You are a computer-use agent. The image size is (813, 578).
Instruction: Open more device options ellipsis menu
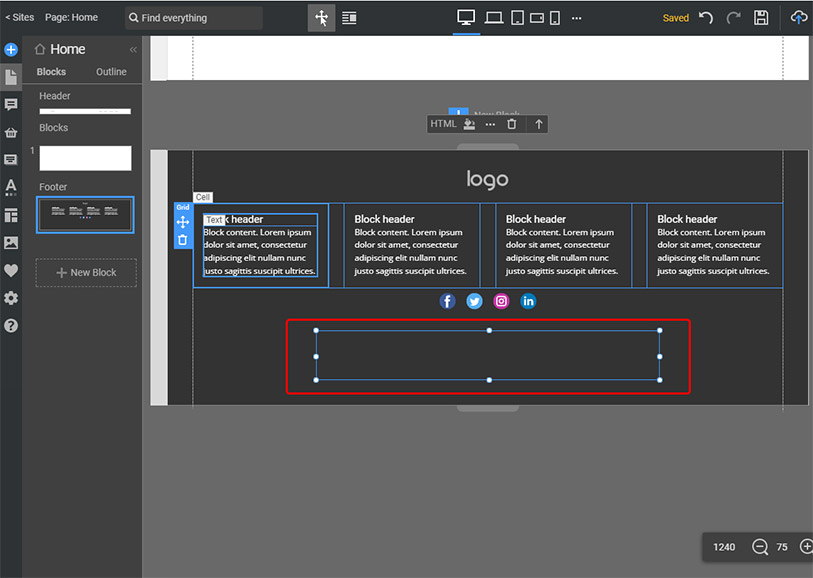[x=576, y=18]
